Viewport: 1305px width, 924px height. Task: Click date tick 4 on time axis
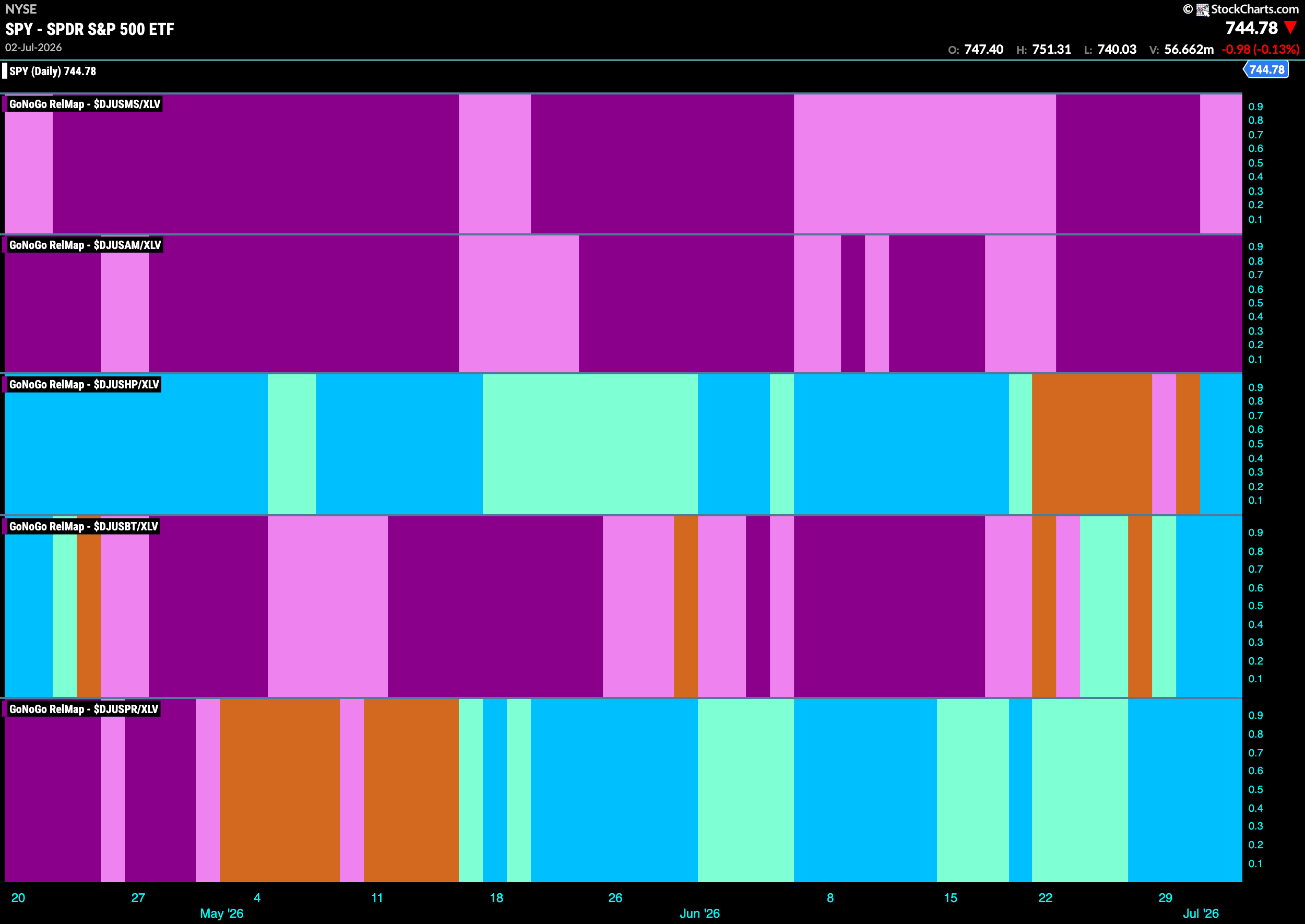(257, 898)
